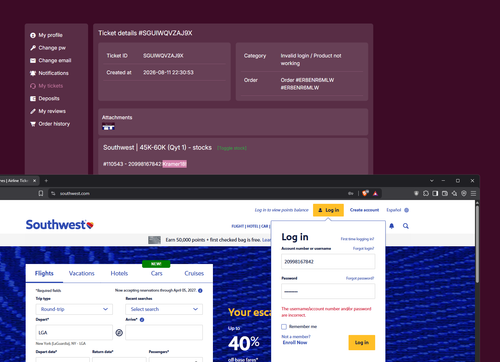Click the reservations through April info icon

point(200,291)
